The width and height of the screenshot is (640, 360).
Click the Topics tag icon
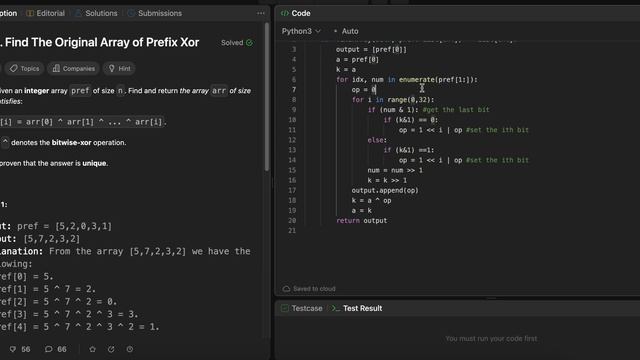pyautogui.click(x=13, y=68)
